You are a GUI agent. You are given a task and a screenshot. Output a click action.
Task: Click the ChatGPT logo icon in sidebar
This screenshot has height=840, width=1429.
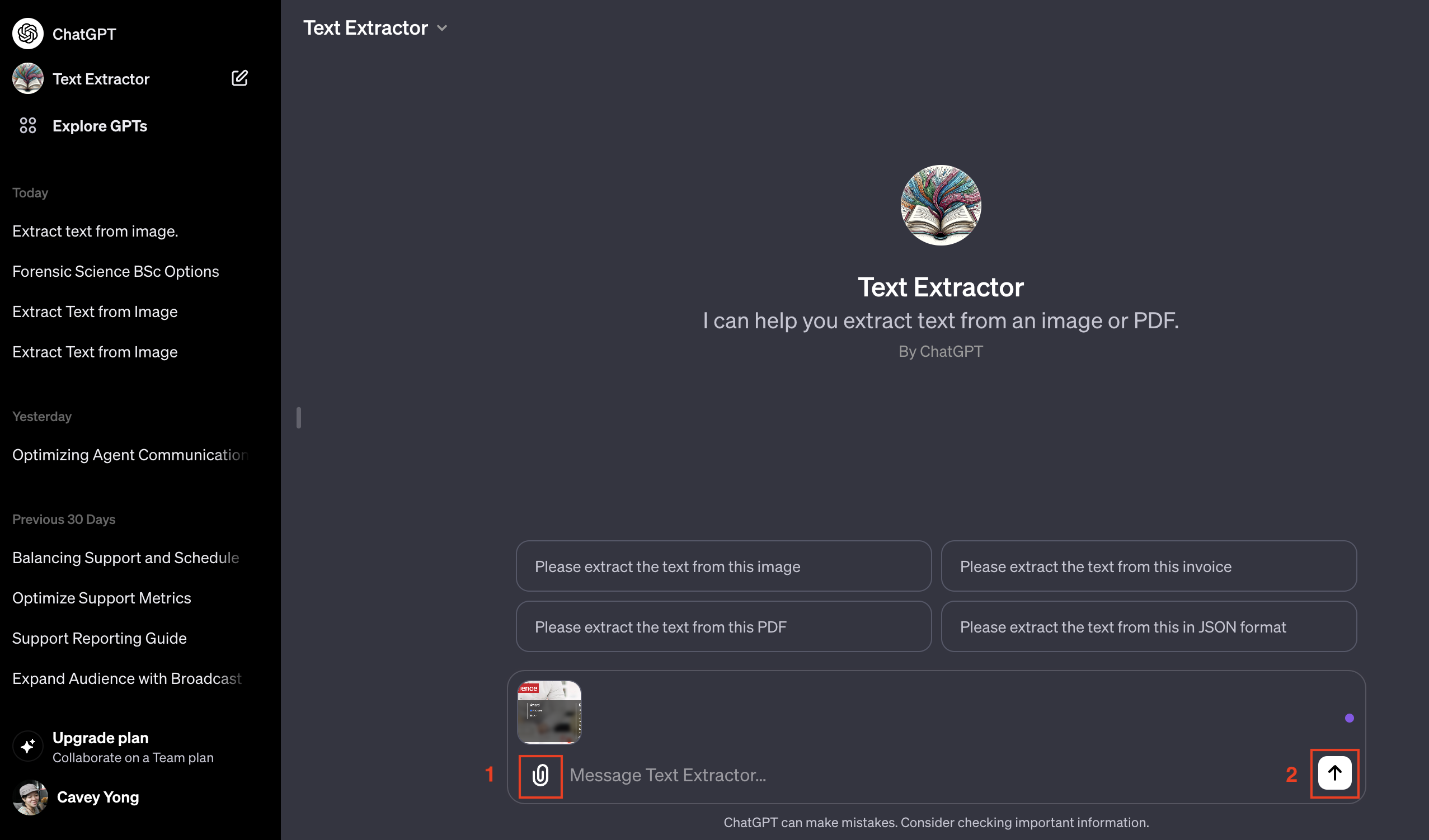pyautogui.click(x=28, y=33)
